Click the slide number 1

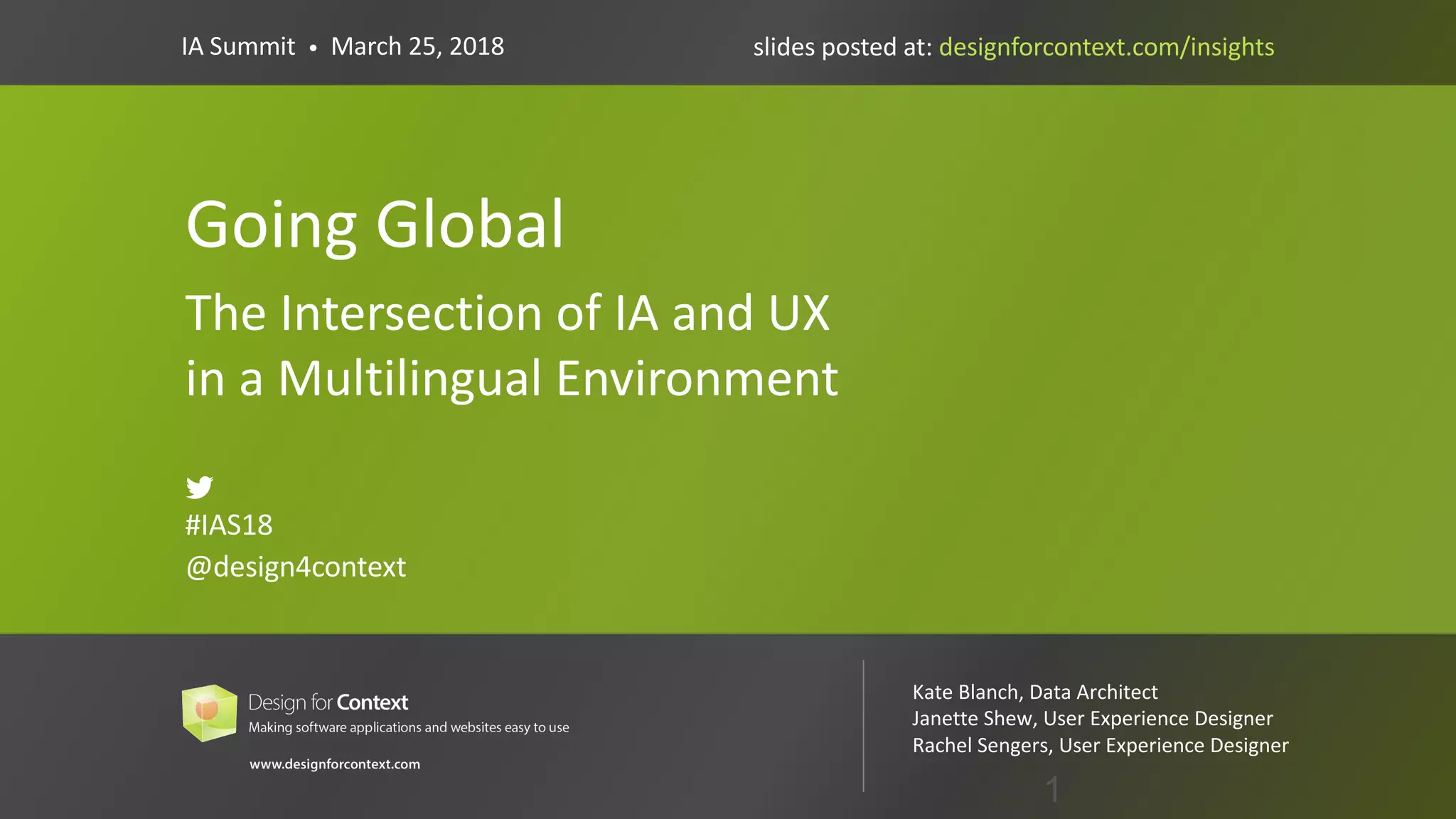[x=1053, y=789]
